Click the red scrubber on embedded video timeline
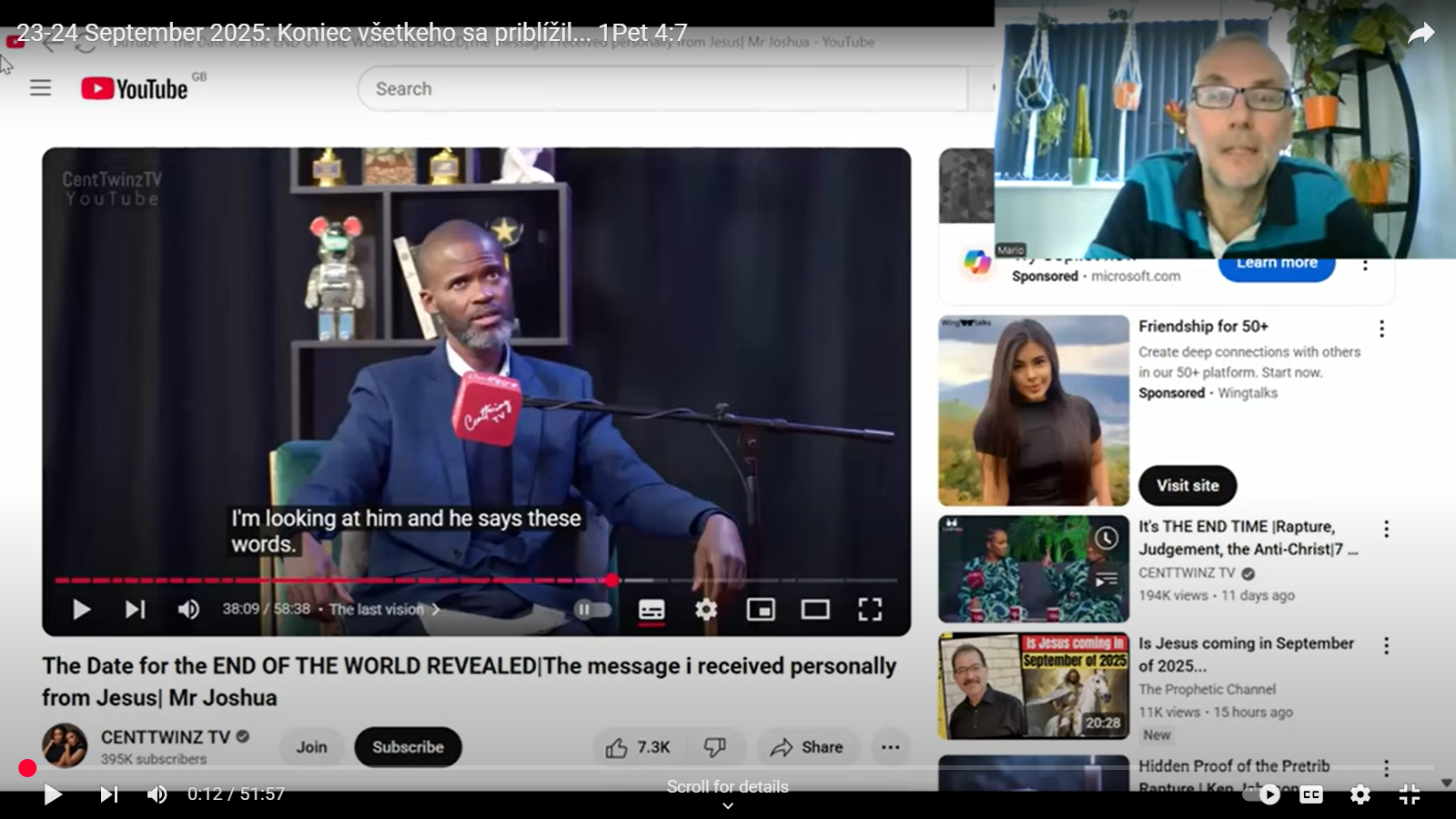 (x=612, y=580)
